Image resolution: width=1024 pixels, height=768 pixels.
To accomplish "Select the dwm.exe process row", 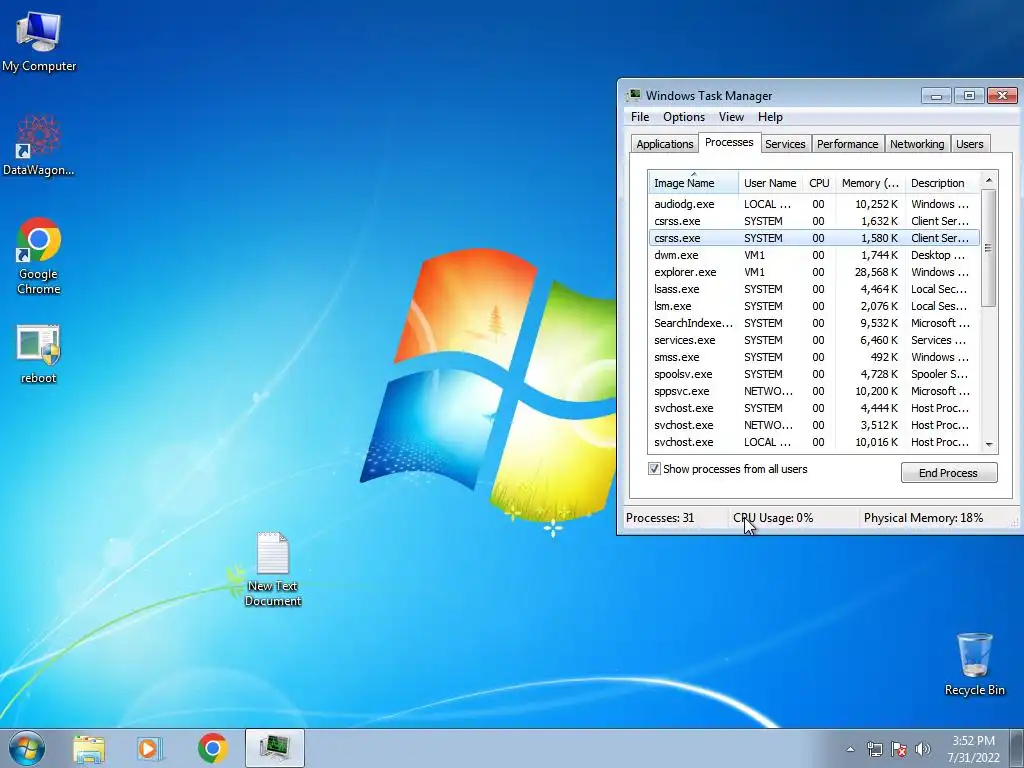I will tap(814, 255).
